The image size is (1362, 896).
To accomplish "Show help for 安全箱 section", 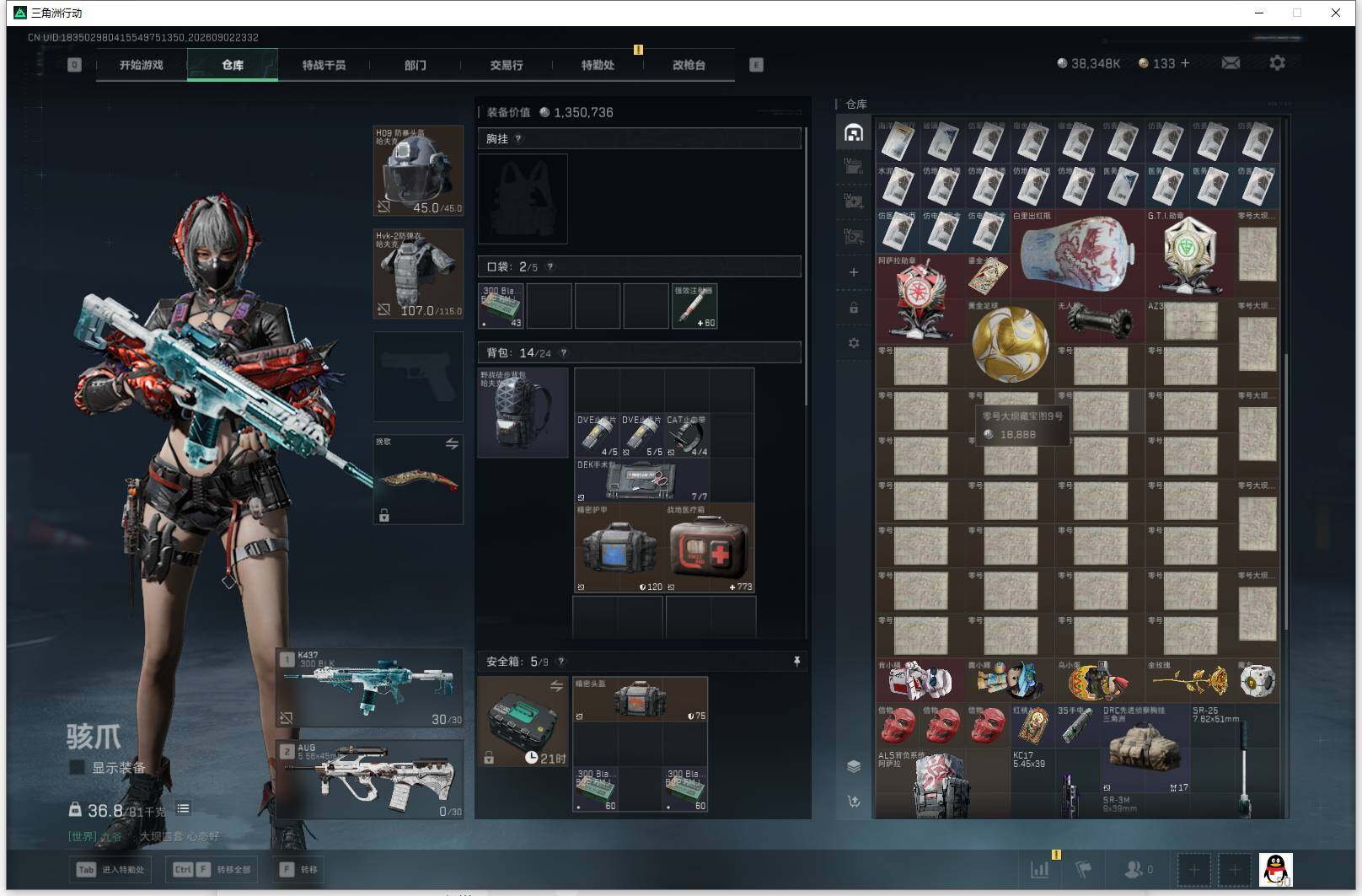I will click(561, 662).
